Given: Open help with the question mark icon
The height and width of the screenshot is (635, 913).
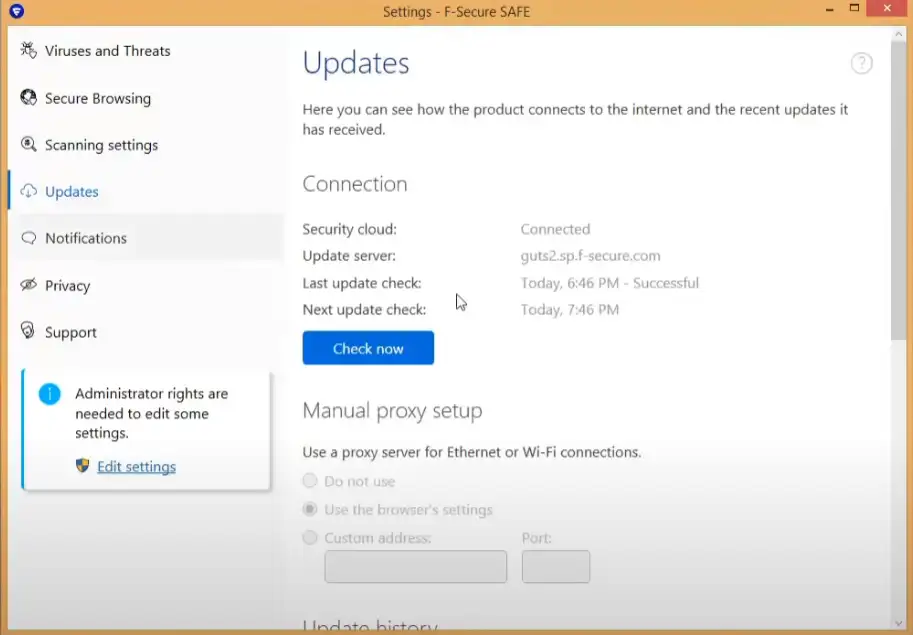Looking at the screenshot, I should click(861, 64).
